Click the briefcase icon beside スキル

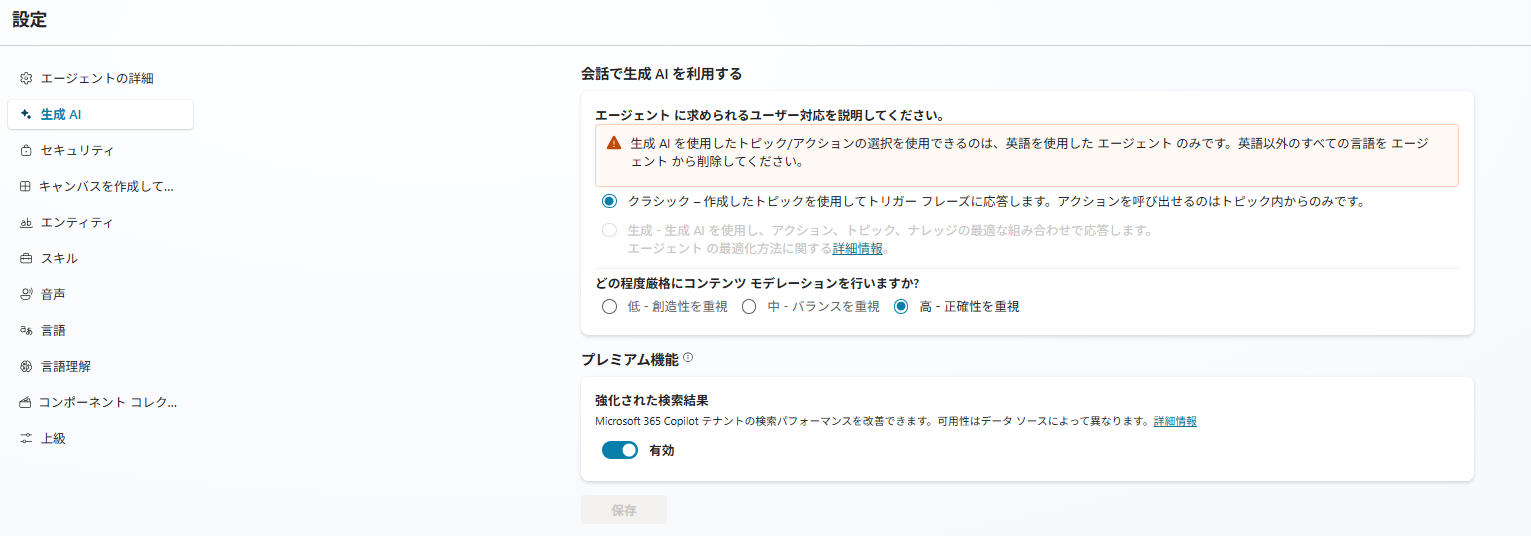click(x=27, y=258)
